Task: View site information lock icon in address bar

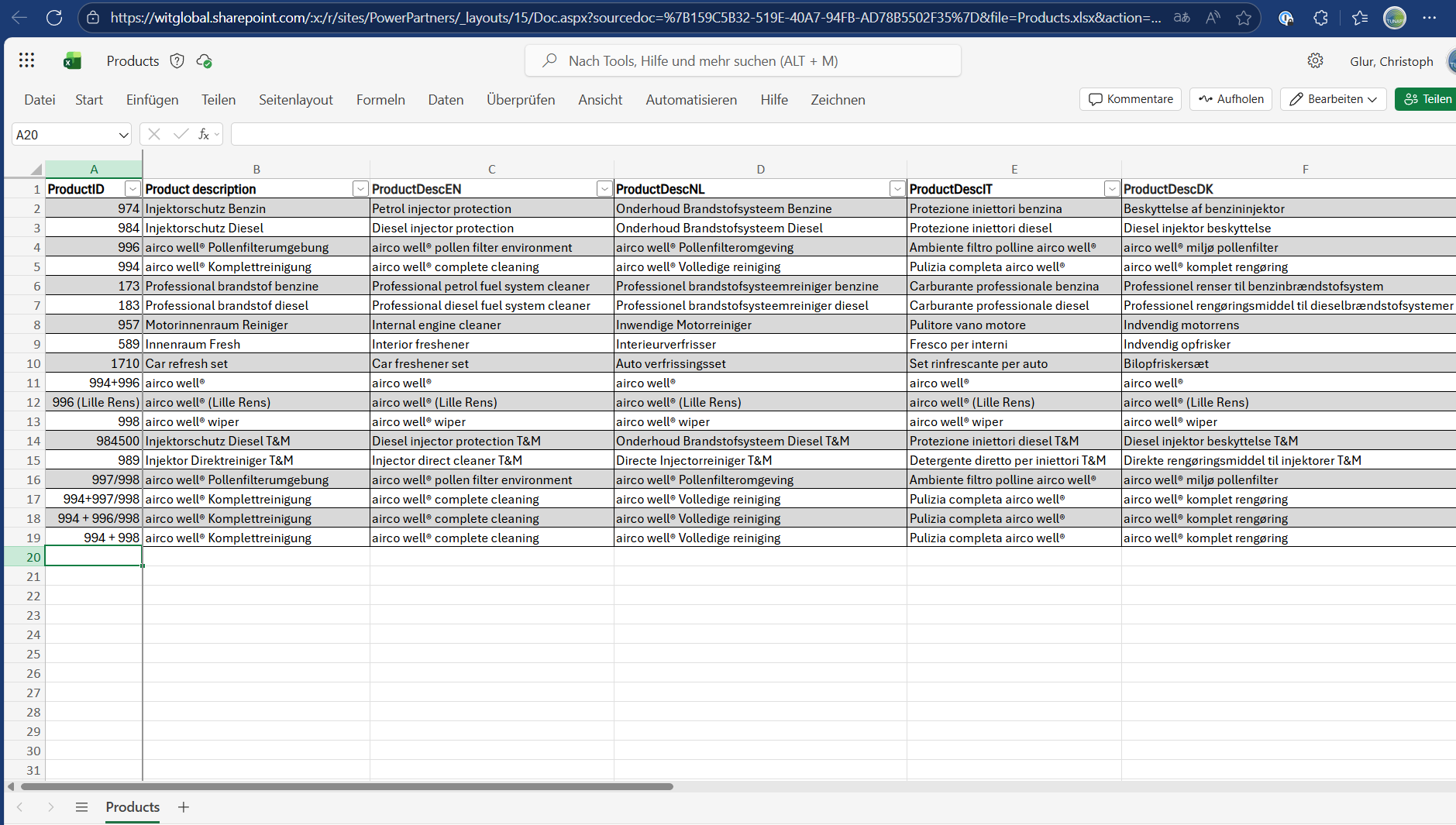Action: click(93, 17)
